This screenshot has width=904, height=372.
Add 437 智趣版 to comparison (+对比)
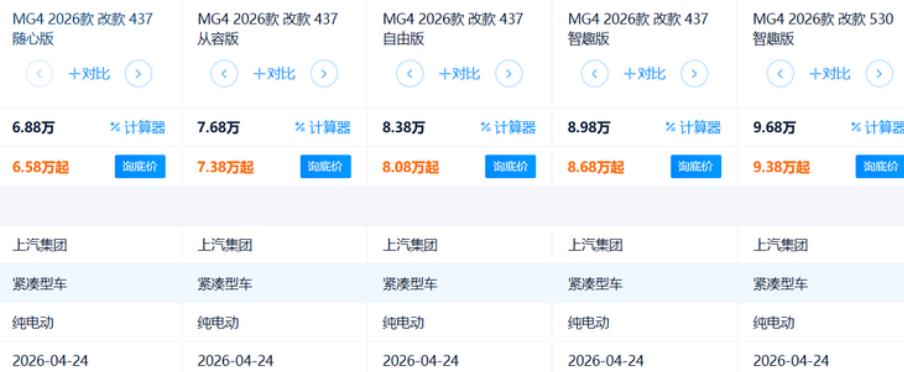[x=645, y=74]
